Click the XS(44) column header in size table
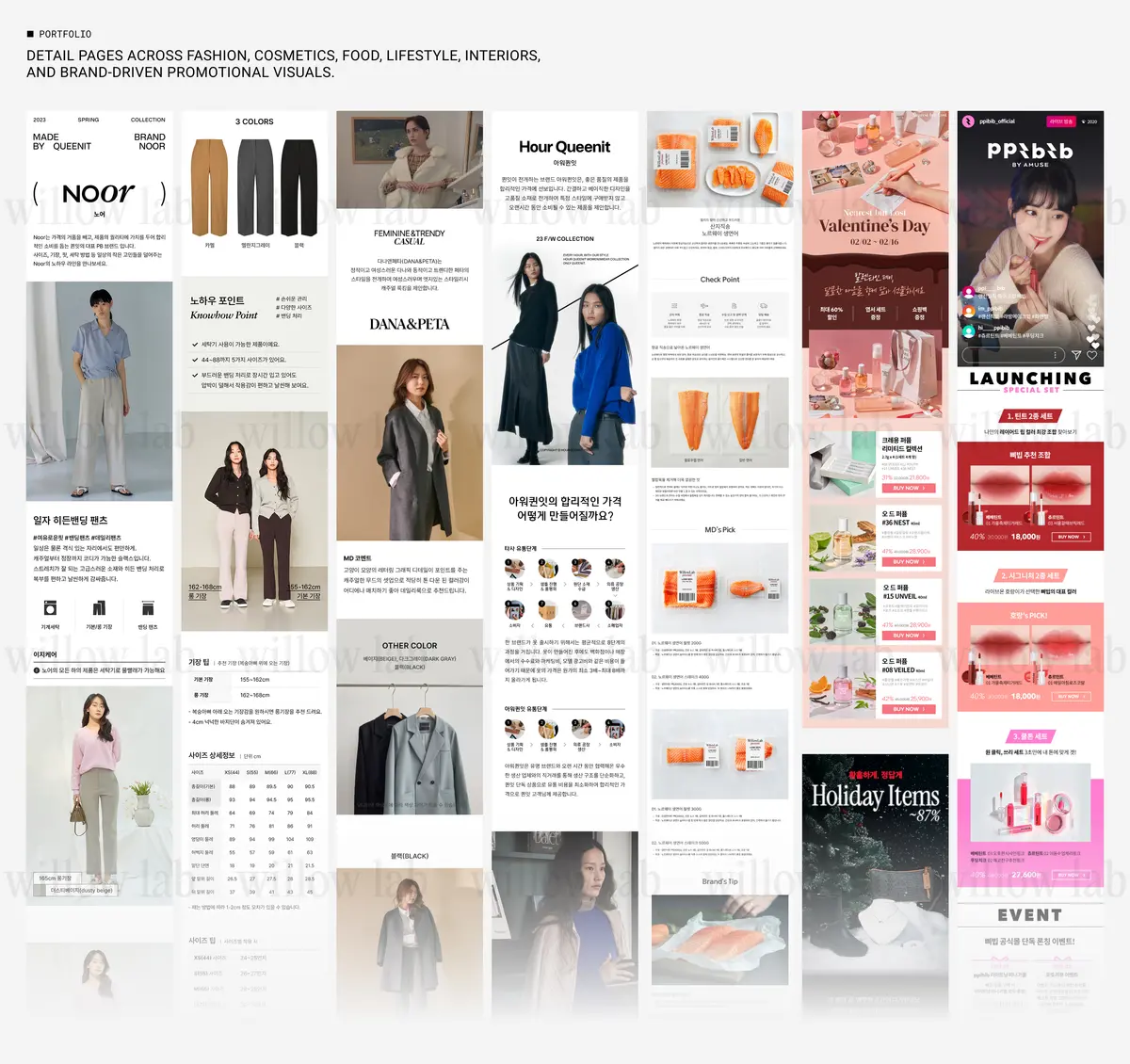Screen dimensions: 1130x1064 (x=233, y=772)
